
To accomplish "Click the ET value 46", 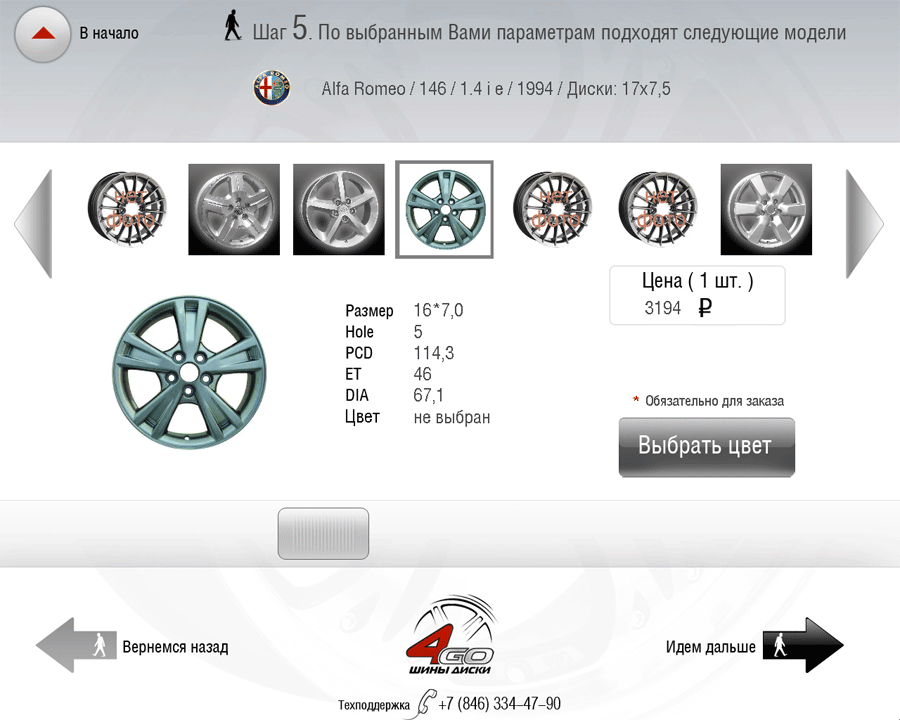I will click(x=422, y=374).
